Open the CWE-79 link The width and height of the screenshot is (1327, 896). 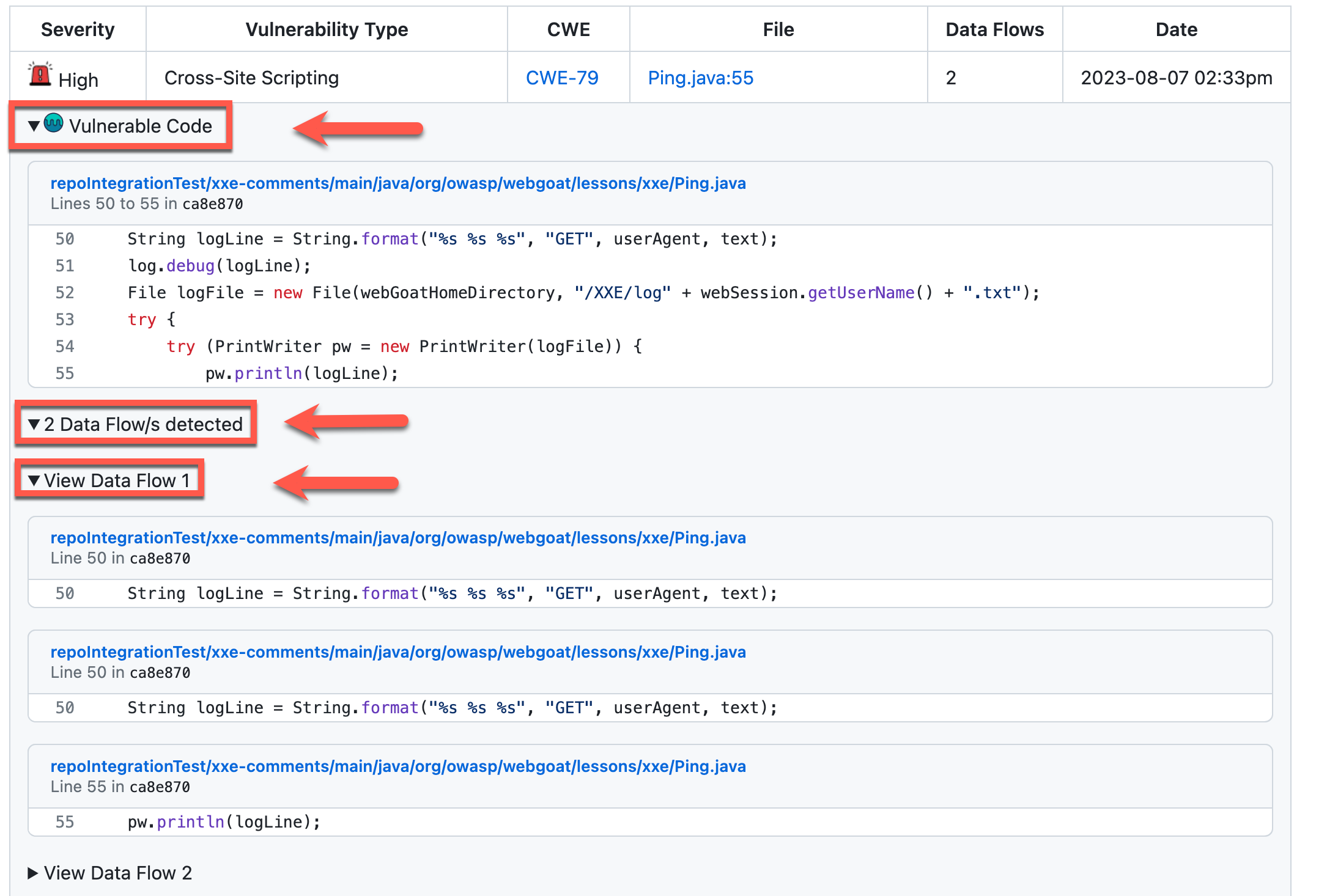(561, 78)
